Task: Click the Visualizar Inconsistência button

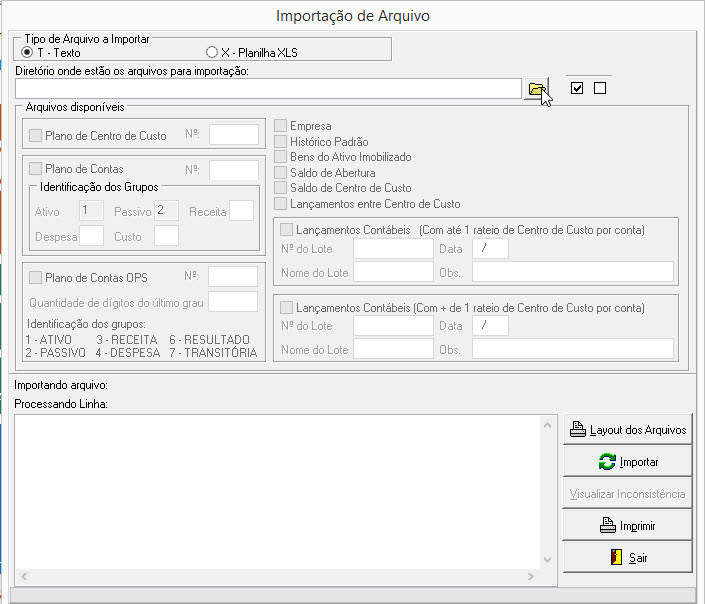Action: click(x=627, y=493)
